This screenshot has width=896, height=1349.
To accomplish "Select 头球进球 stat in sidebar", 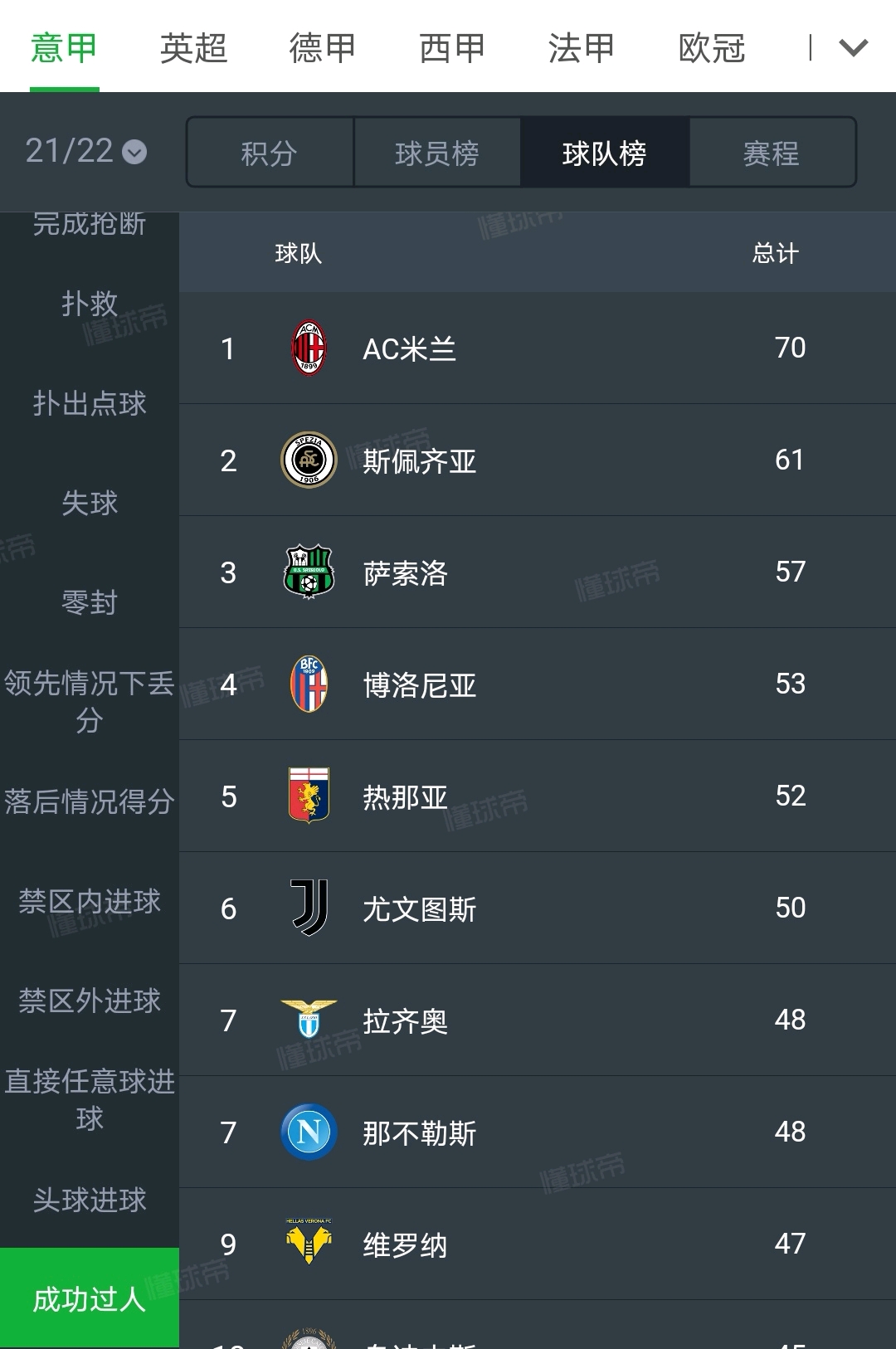I will 90,1200.
